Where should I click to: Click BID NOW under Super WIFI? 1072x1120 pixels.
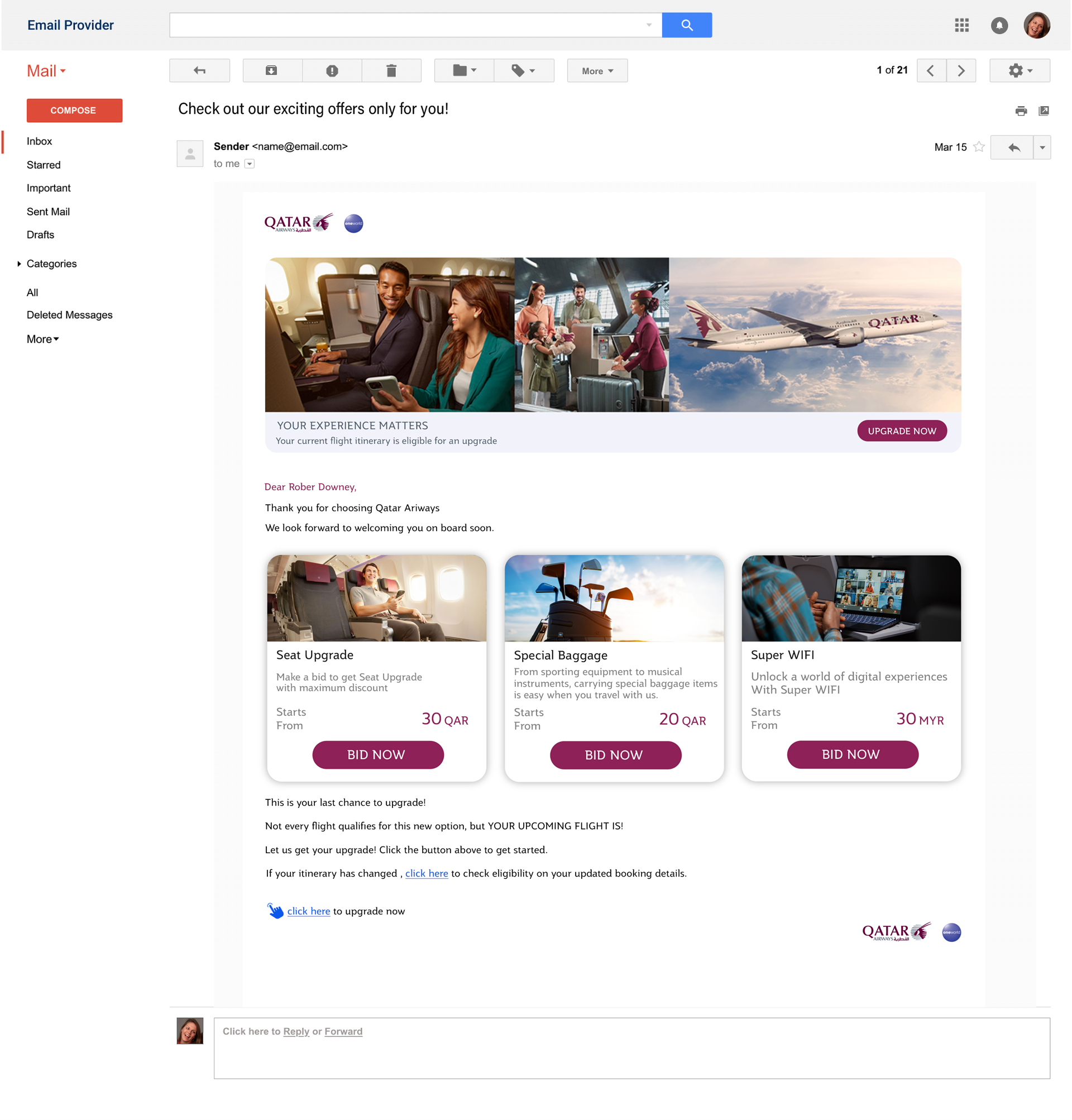(852, 754)
